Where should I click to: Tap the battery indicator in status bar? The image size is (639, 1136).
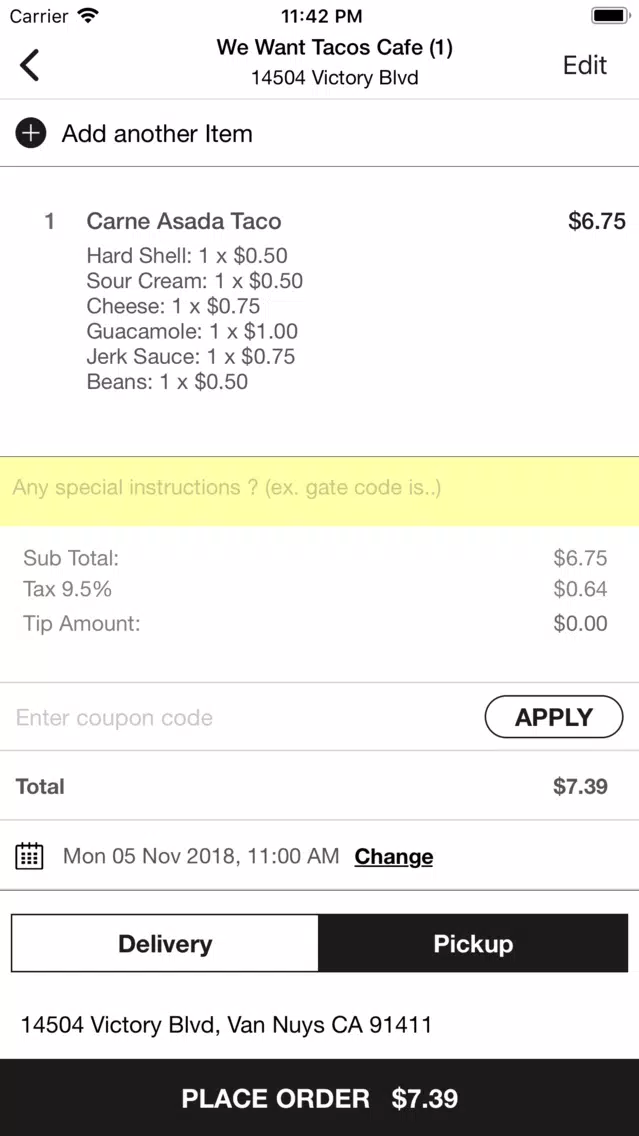tap(610, 15)
